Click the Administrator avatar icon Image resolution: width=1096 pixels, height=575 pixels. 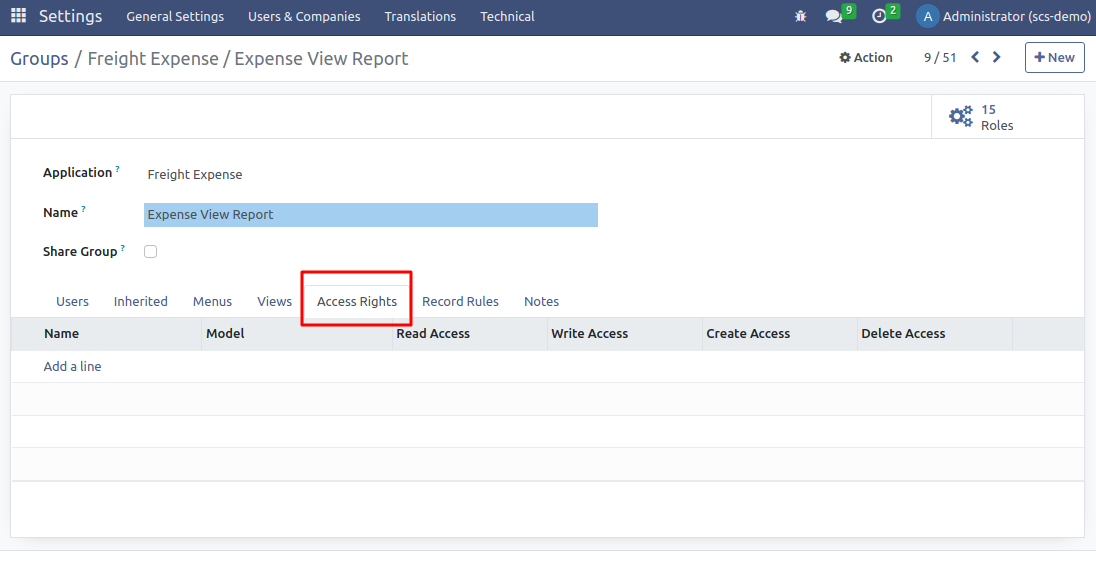point(927,16)
